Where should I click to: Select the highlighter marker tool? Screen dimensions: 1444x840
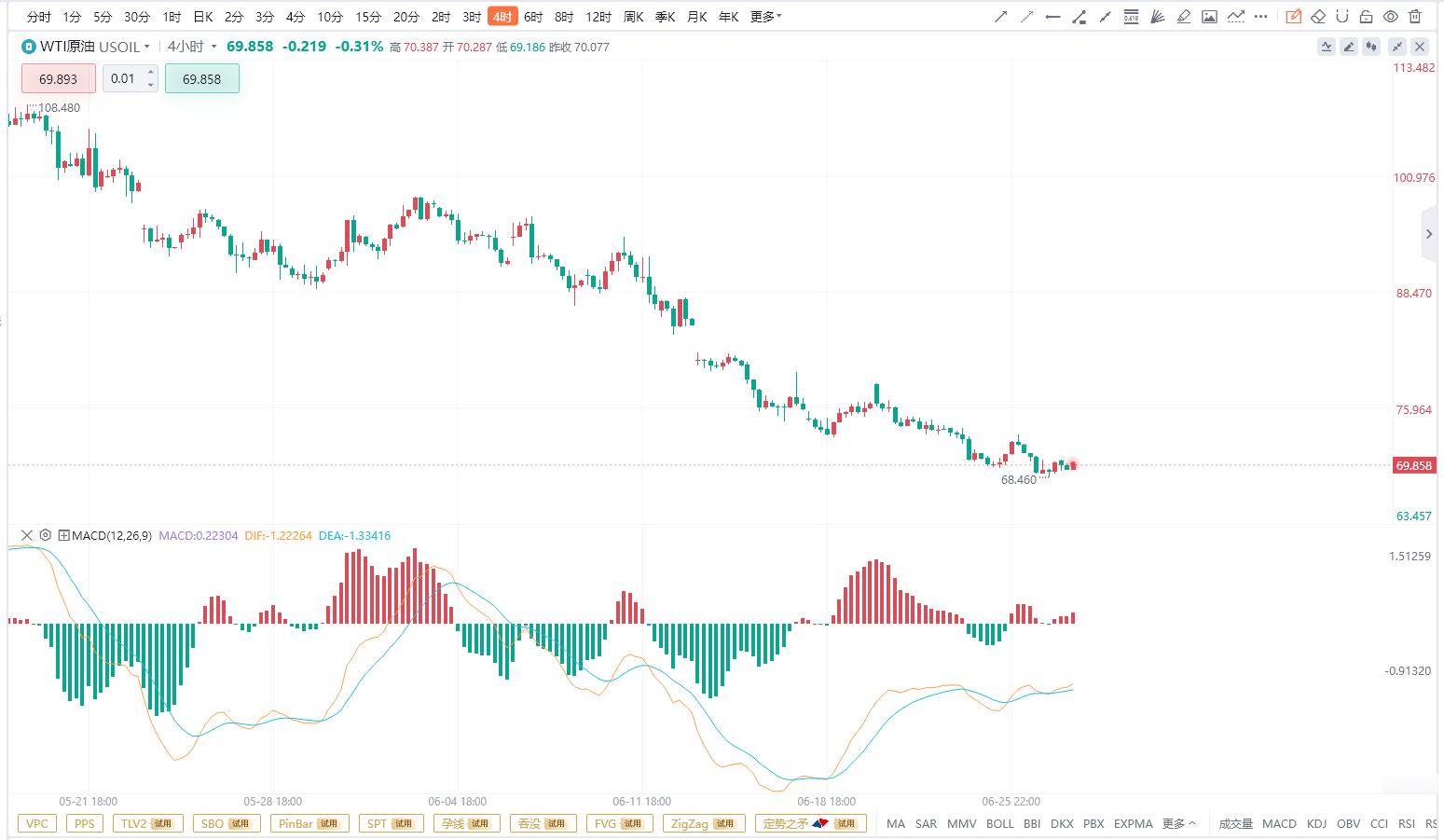tap(1183, 17)
